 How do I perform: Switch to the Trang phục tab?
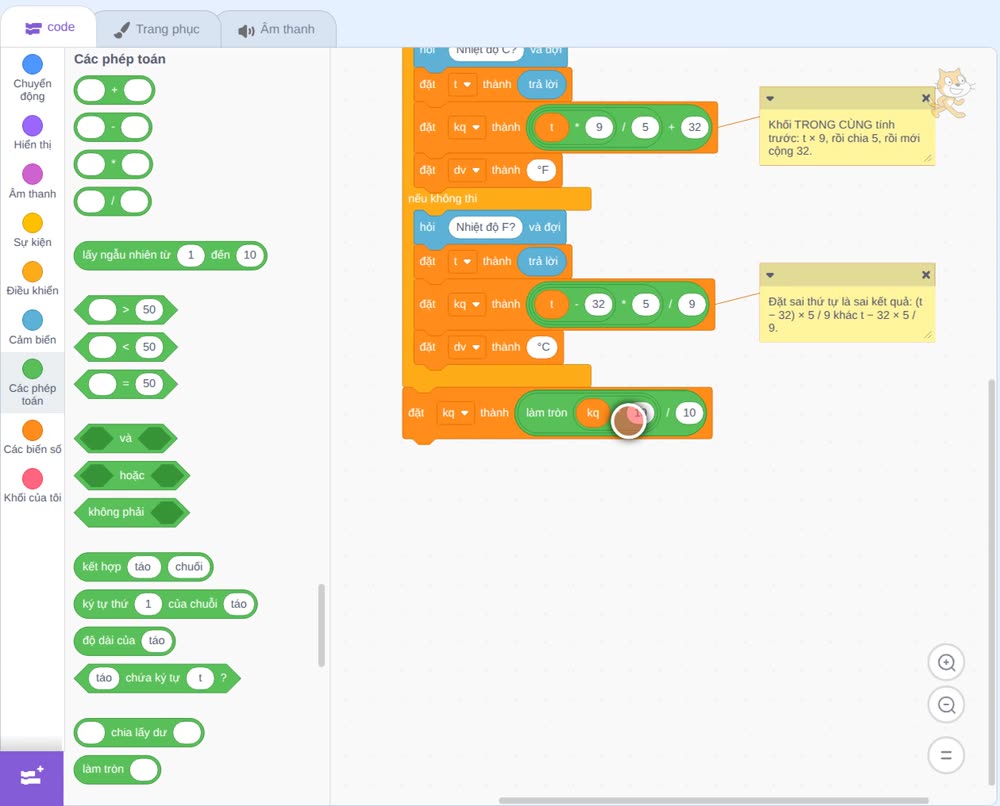(157, 29)
